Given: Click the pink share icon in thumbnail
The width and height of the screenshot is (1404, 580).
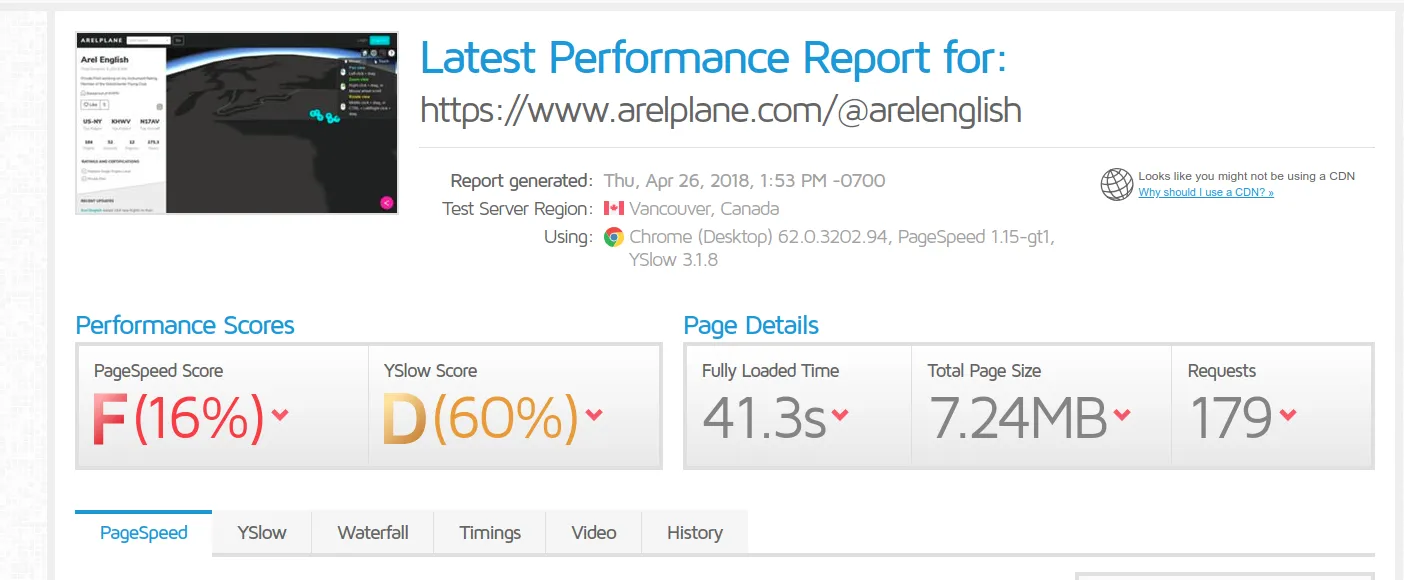Looking at the screenshot, I should (x=386, y=203).
